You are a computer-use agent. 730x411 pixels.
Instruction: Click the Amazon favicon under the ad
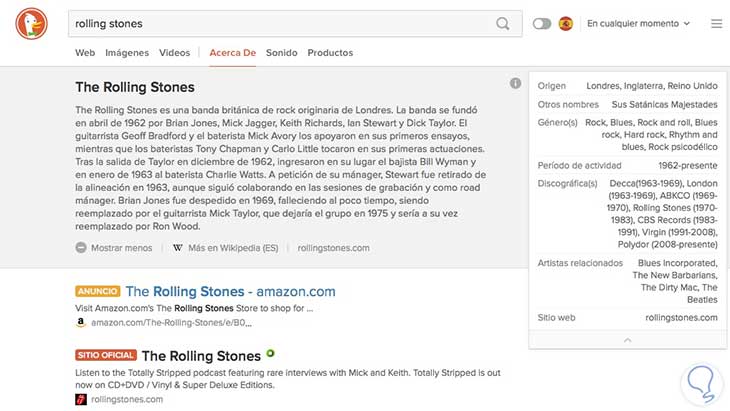81,323
